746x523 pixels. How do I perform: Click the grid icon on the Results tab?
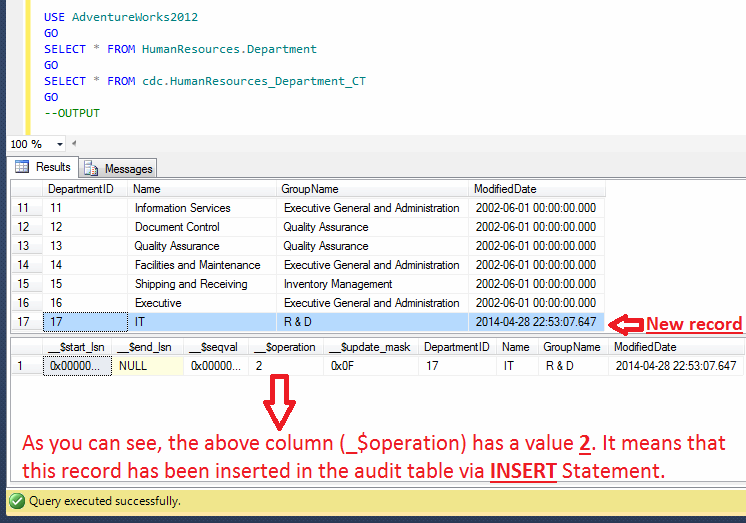click(x=21, y=167)
